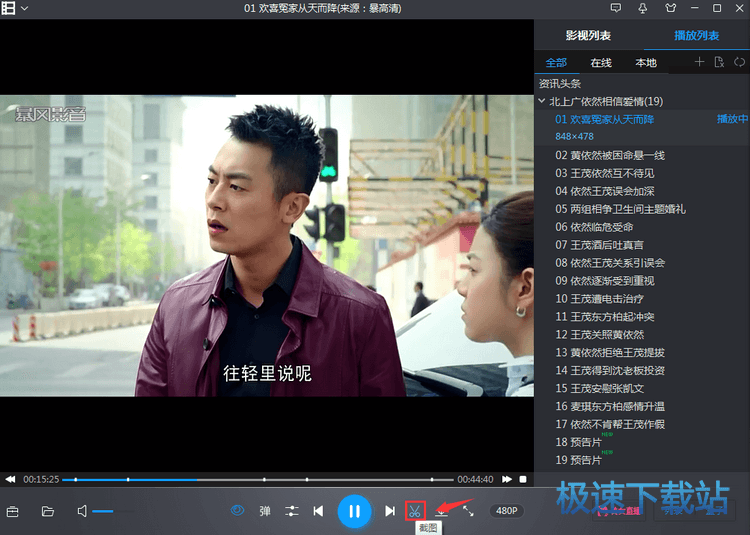The height and width of the screenshot is (535, 750).
Task: Toggle the eye mode icon
Action: [x=237, y=511]
